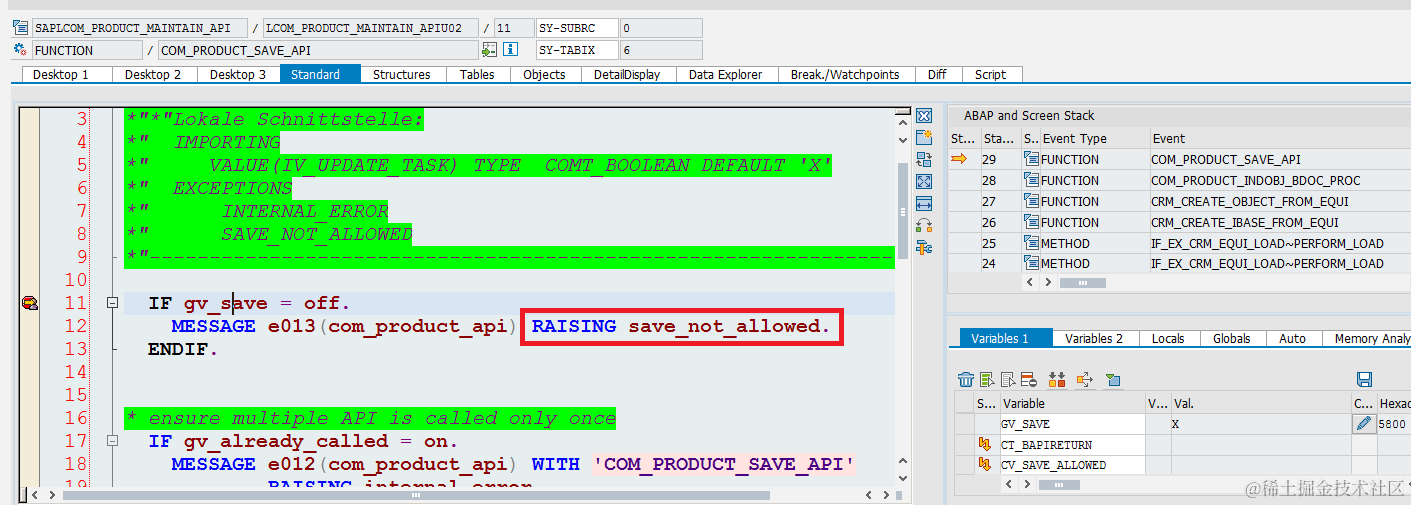This screenshot has height=505, width=1411.
Task: Collapse the IF block on line 17
Action: 113,441
